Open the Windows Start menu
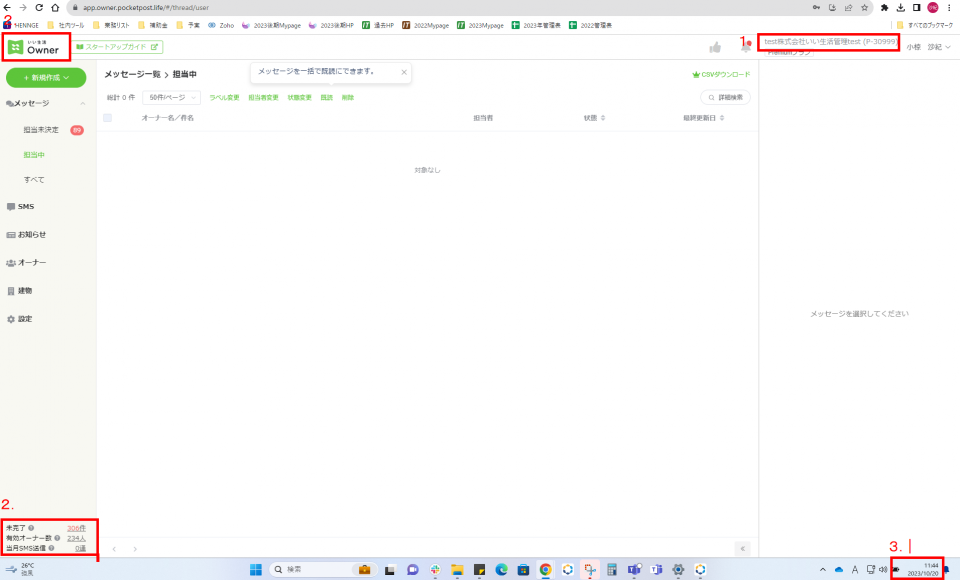Image resolution: width=960 pixels, height=580 pixels. [256, 570]
